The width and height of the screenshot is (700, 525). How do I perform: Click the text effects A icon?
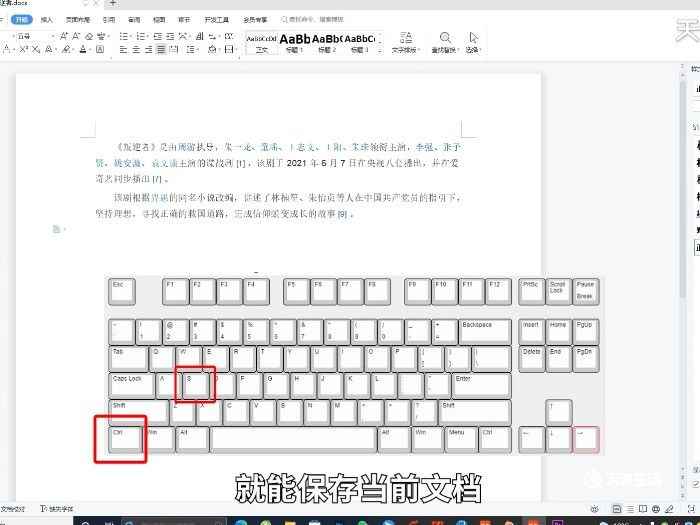click(x=49, y=50)
